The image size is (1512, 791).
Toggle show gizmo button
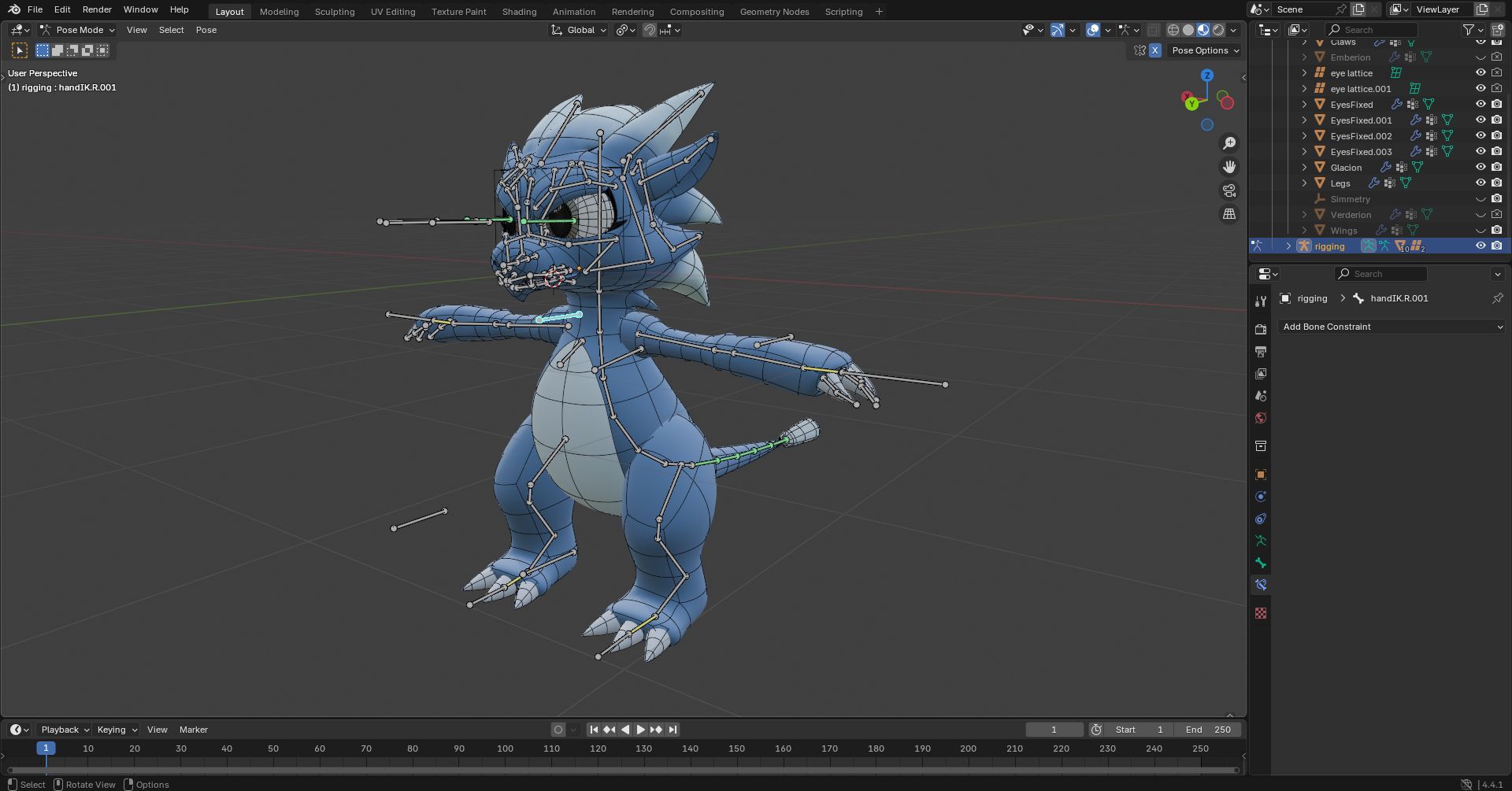click(1058, 30)
